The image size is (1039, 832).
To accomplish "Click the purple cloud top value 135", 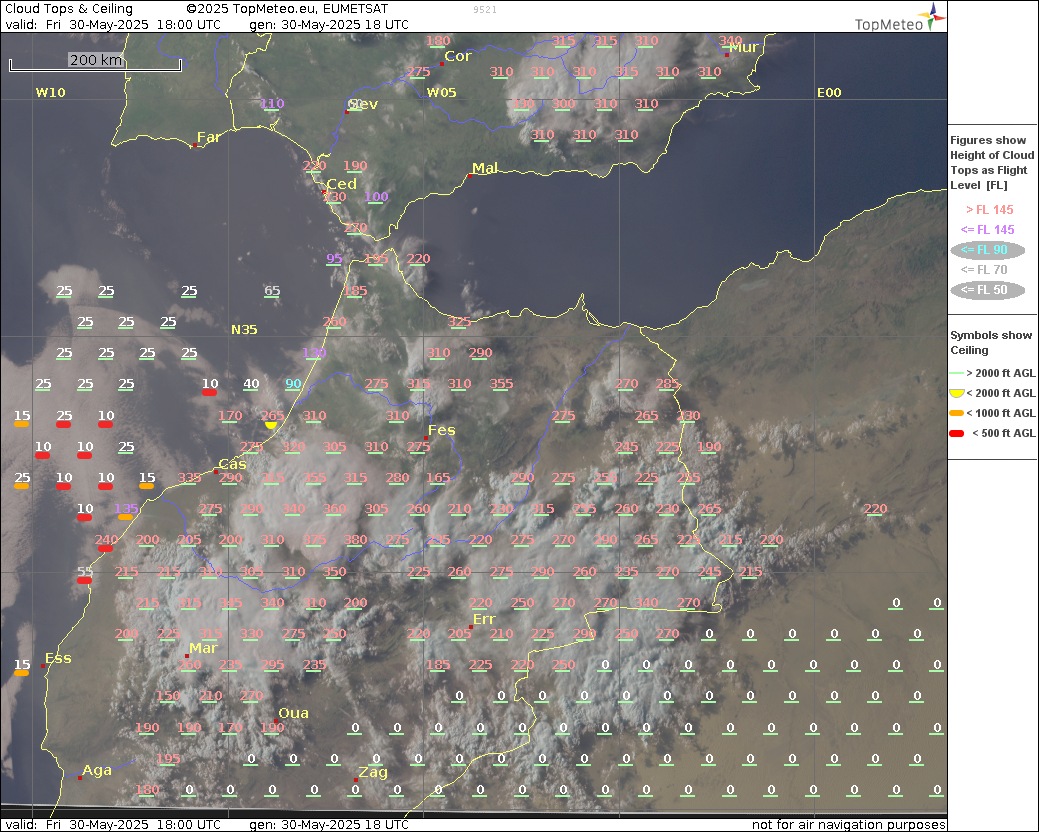I will (126, 509).
